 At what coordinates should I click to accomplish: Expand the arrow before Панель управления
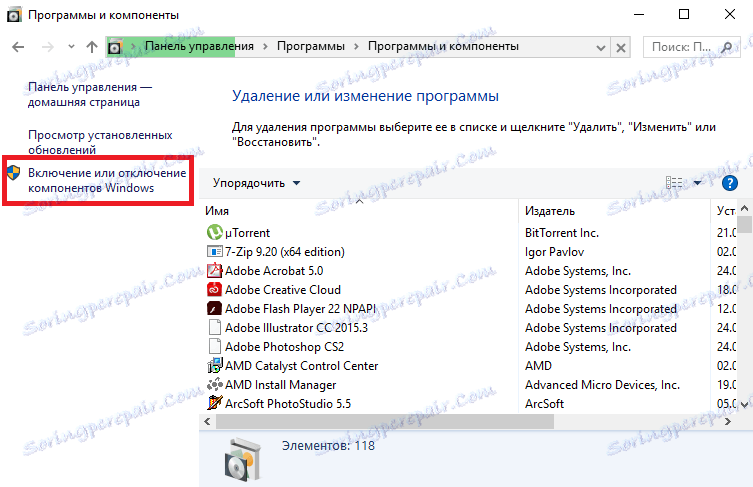134,47
